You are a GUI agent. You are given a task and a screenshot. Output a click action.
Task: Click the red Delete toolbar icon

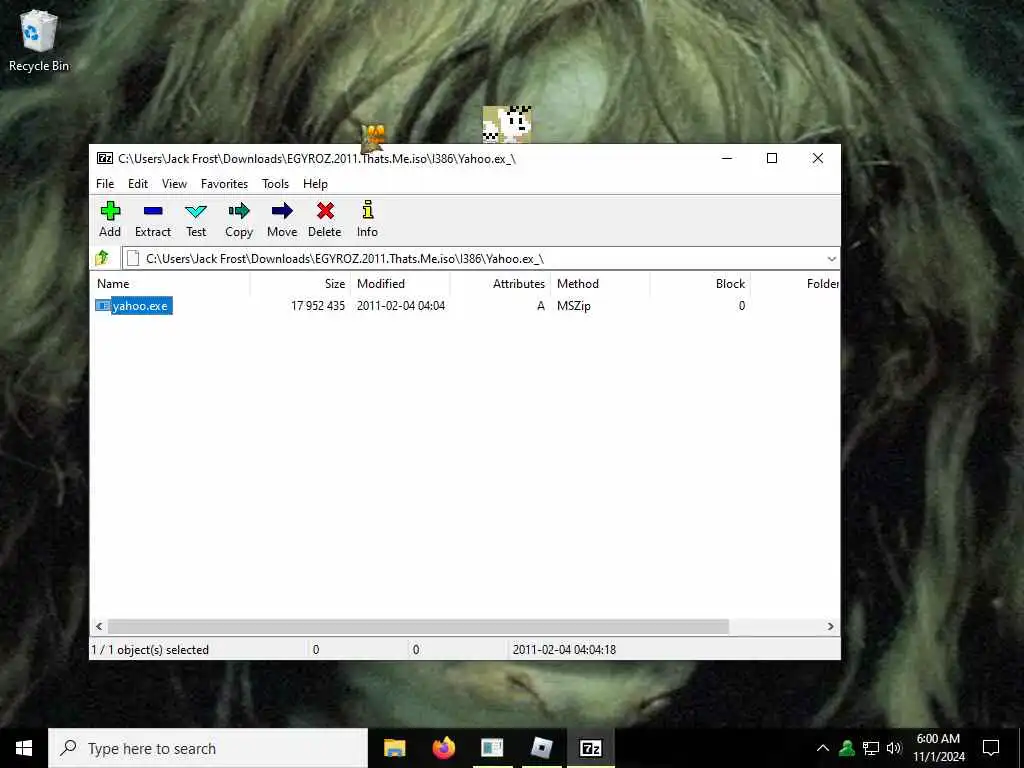(x=325, y=211)
